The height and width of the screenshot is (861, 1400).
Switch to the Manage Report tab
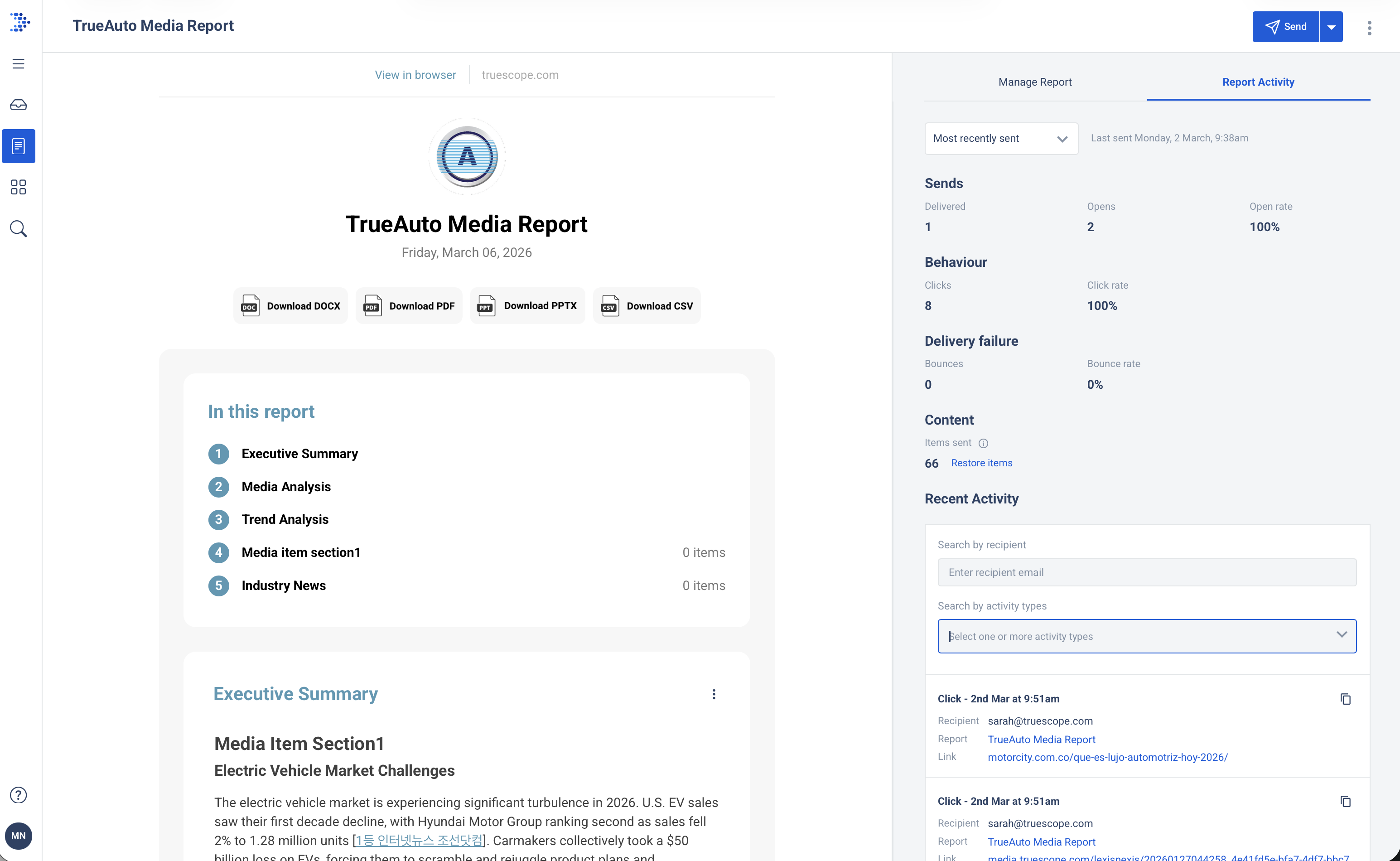[1034, 82]
